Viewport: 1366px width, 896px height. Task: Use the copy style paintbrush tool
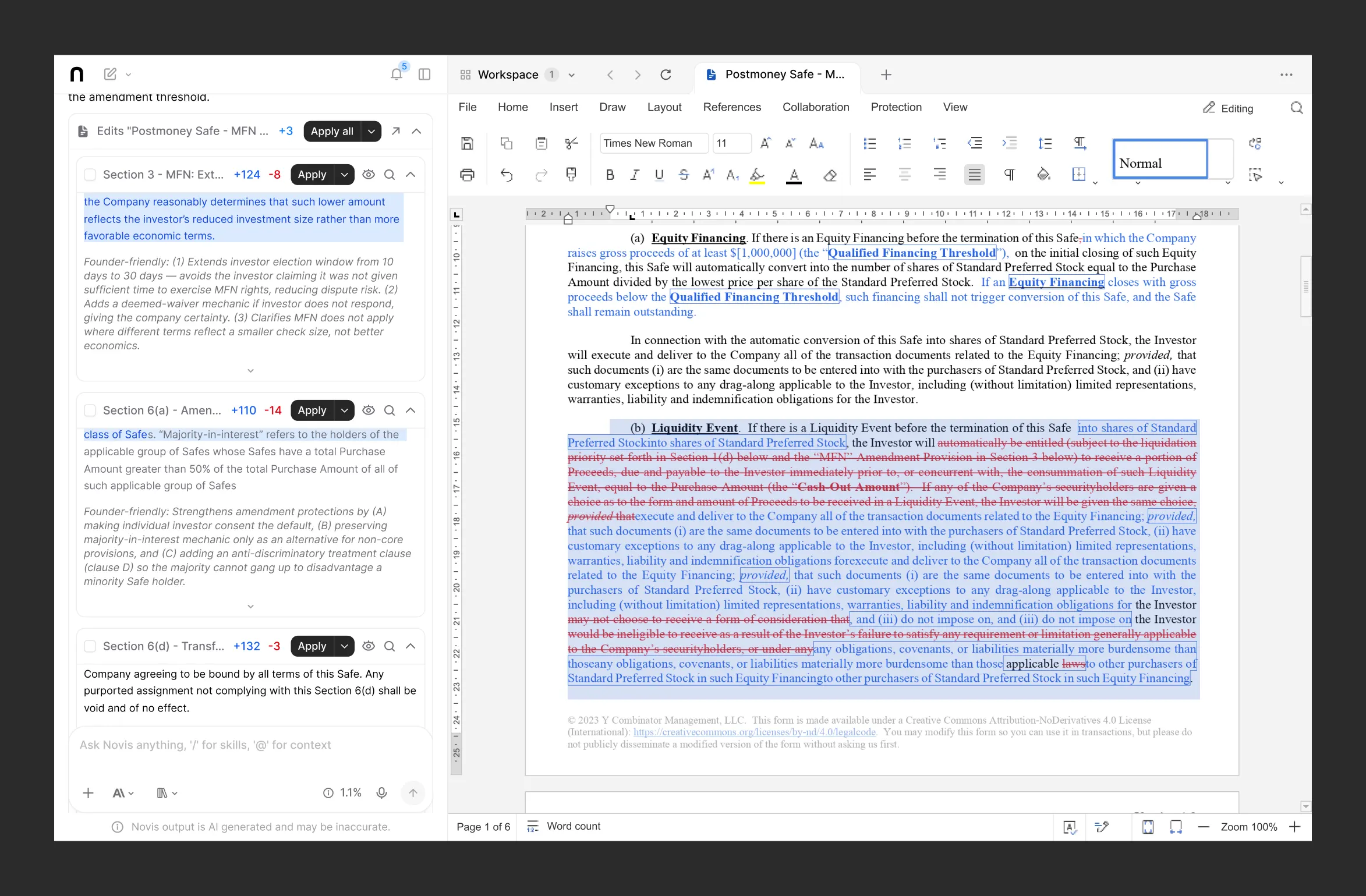[x=572, y=175]
